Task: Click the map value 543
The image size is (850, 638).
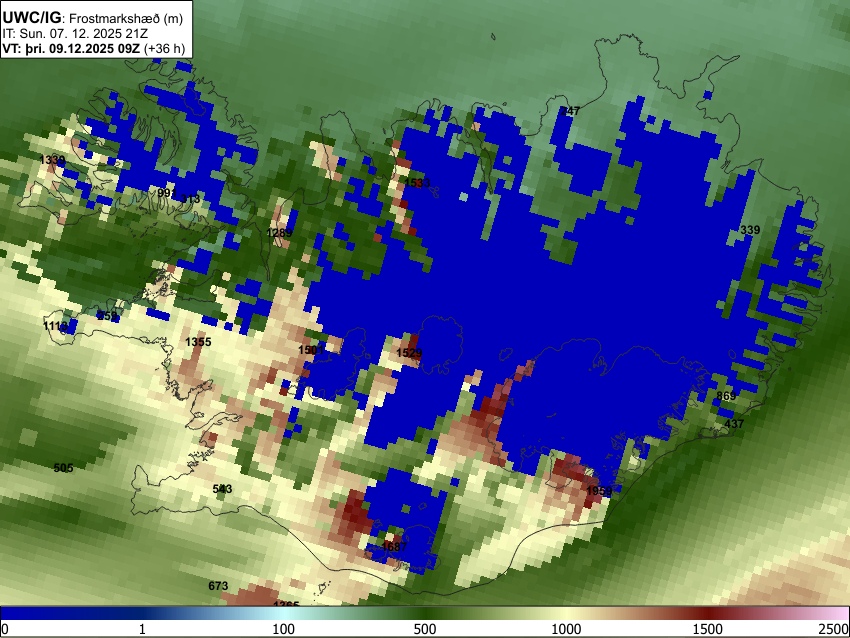Action: [222, 489]
